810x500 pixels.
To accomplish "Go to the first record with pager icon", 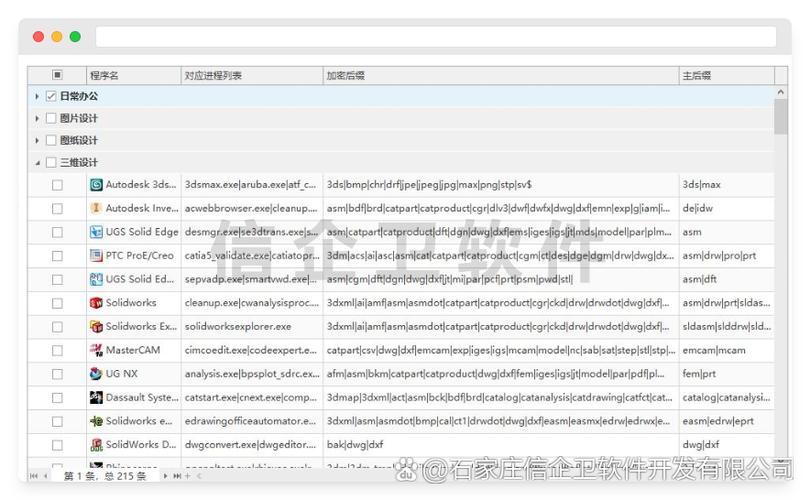I will pos(34,476).
